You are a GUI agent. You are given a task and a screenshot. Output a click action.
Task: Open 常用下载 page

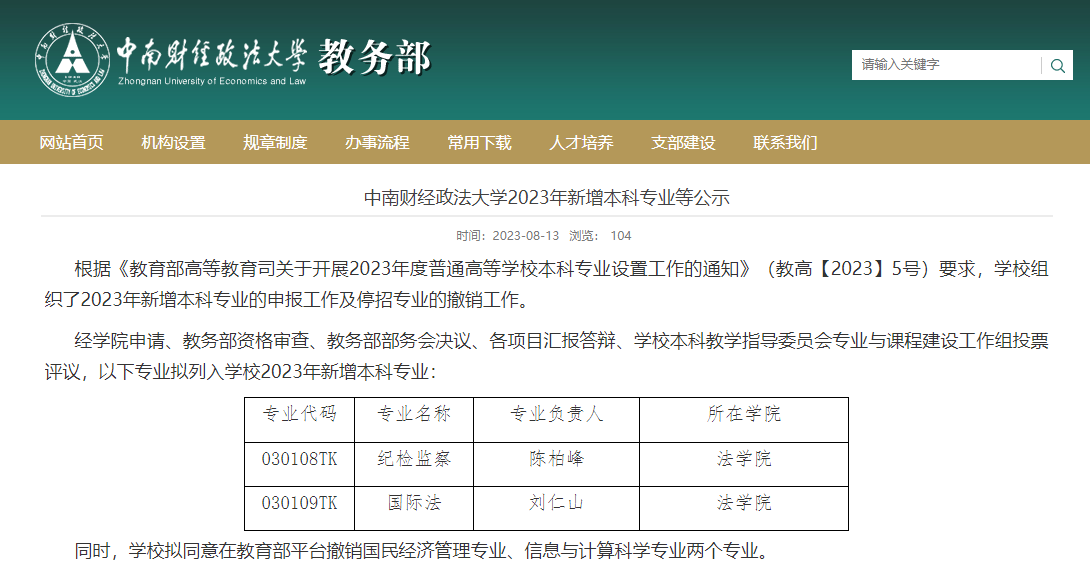[x=479, y=142]
